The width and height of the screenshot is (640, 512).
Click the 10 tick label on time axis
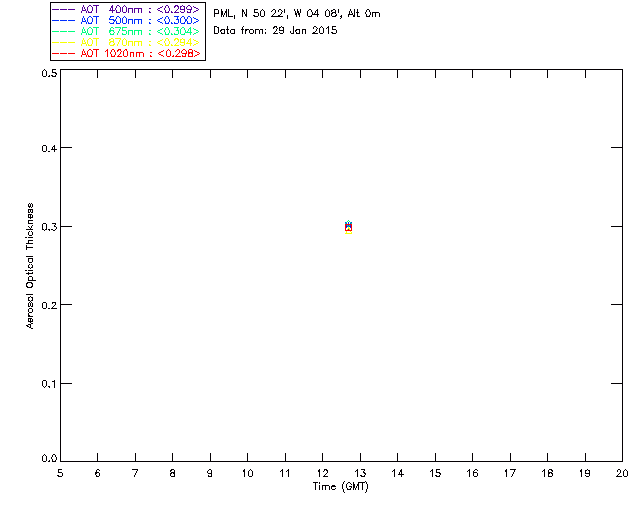point(247,474)
